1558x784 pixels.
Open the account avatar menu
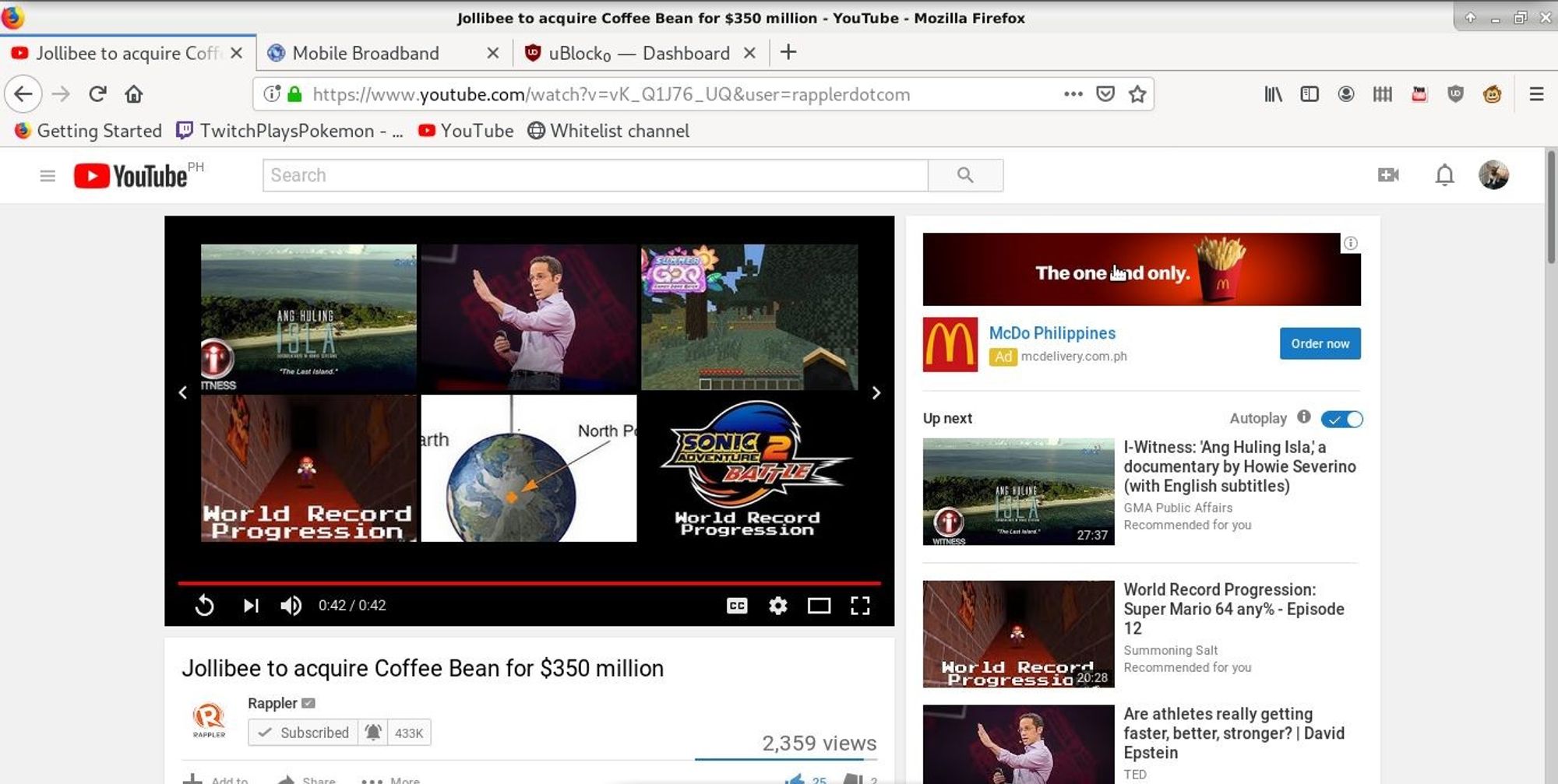1493,175
